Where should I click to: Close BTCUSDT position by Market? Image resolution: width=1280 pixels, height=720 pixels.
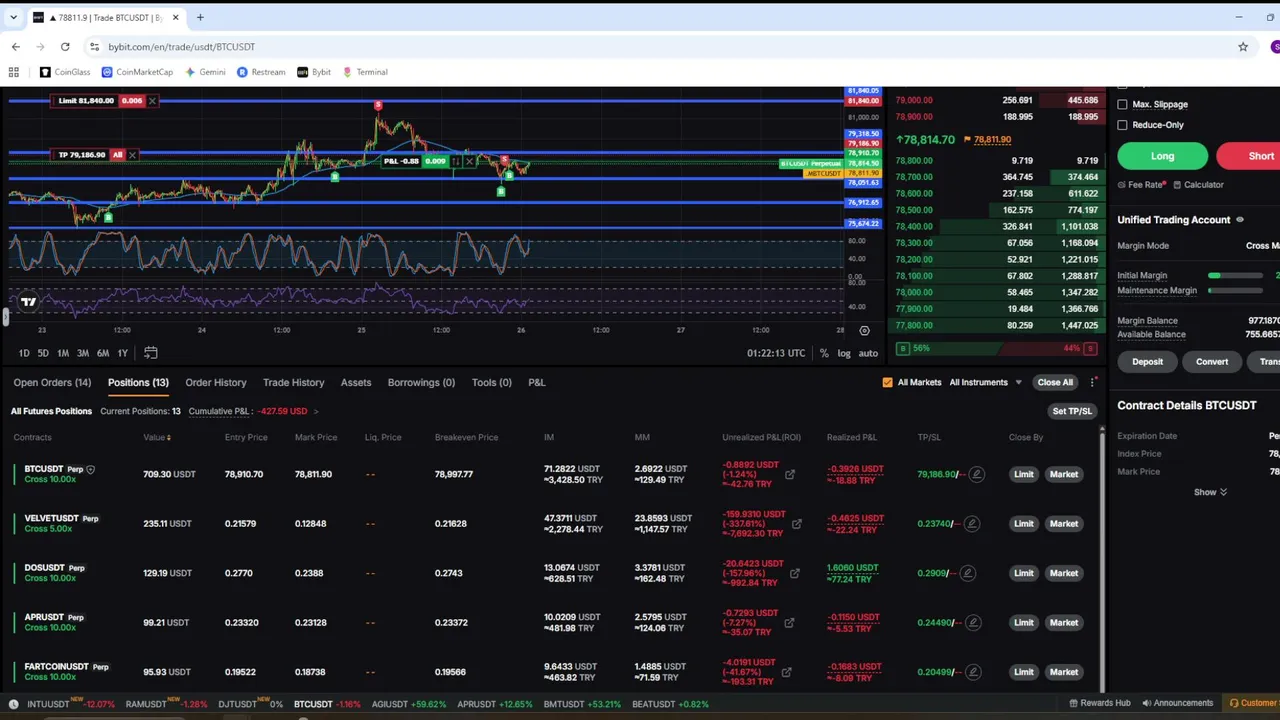(1064, 474)
